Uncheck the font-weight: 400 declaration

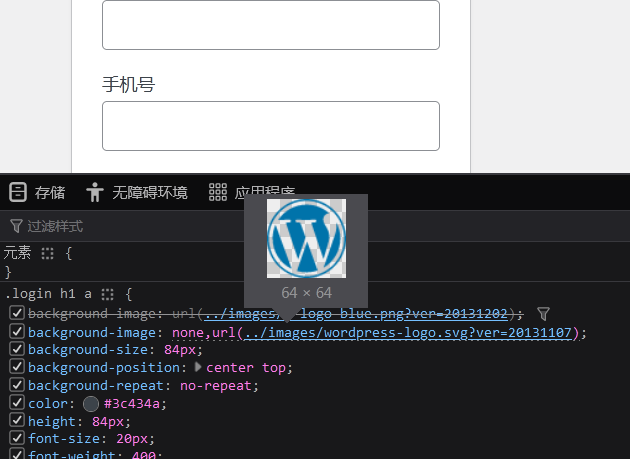(x=17, y=454)
